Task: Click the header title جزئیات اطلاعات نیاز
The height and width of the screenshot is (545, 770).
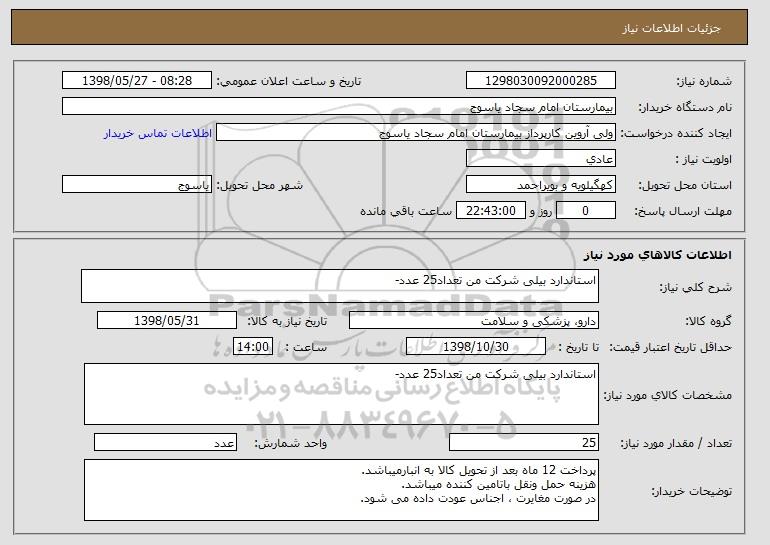Action: pyautogui.click(x=672, y=28)
